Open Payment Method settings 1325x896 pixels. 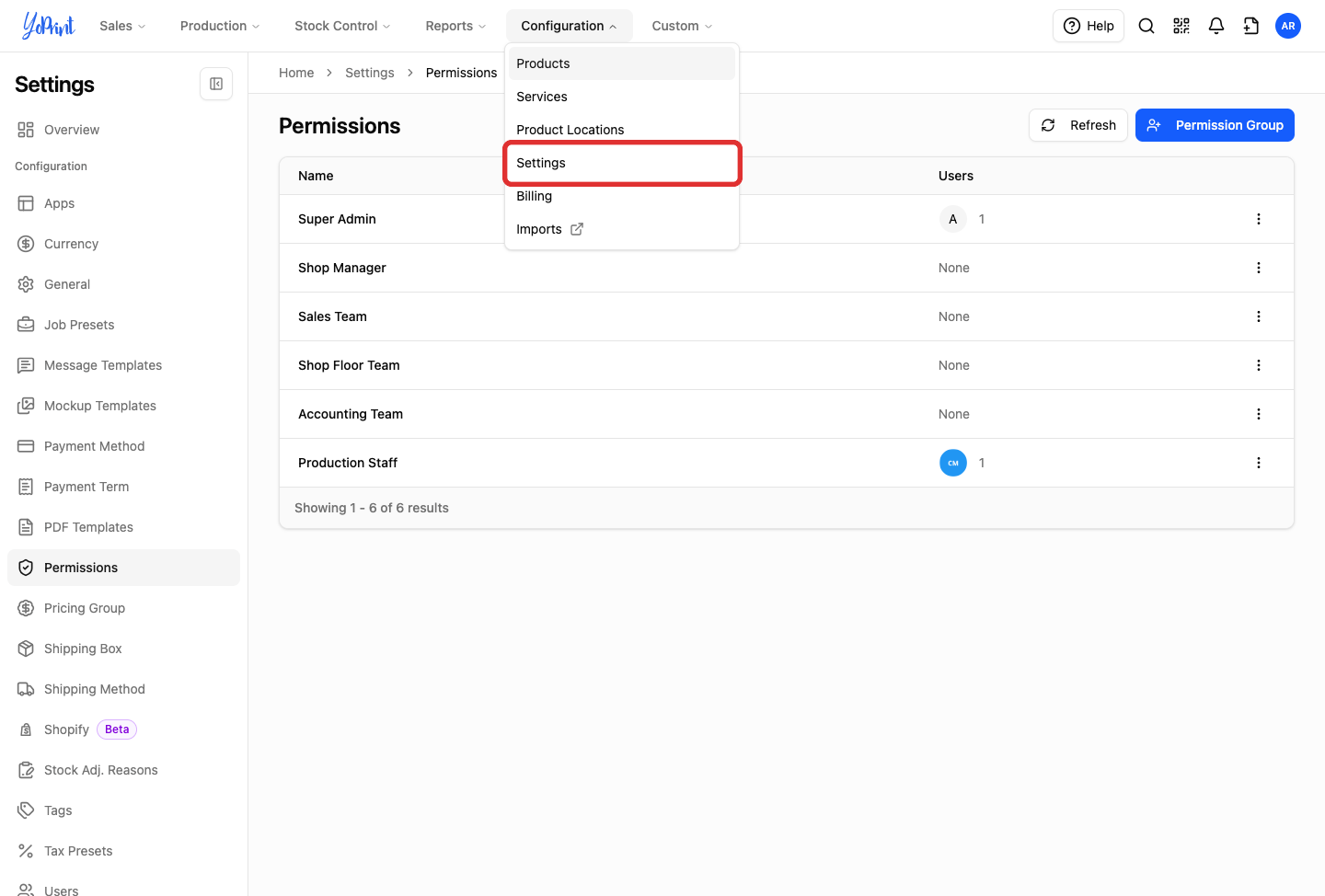(x=123, y=446)
